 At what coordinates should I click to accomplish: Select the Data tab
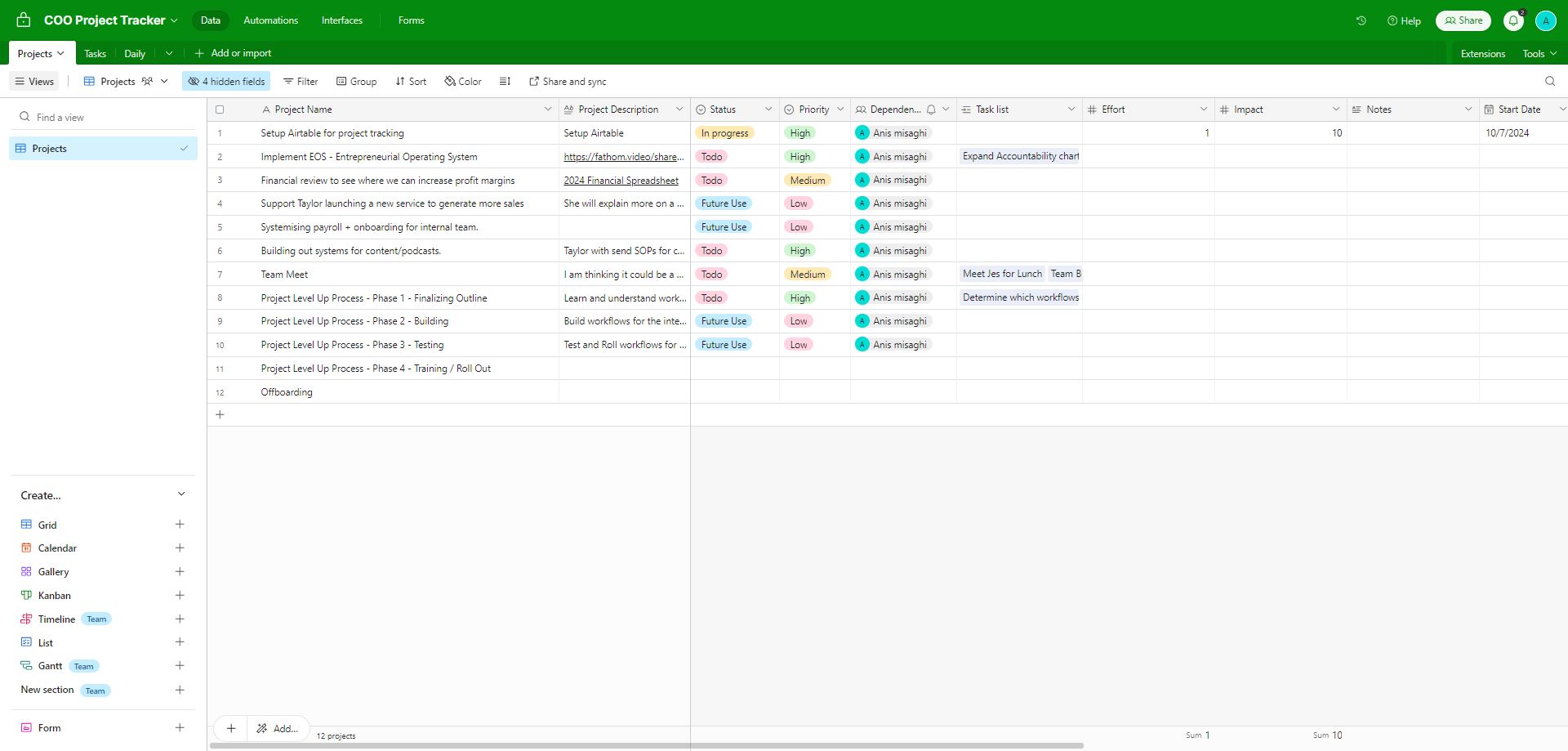click(211, 20)
